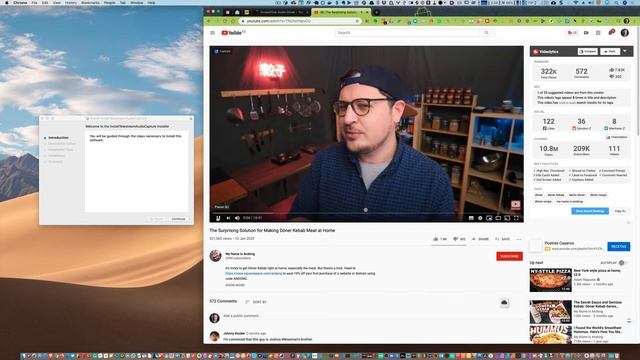Image resolution: width=640 pixels, height=360 pixels.
Task: Open the File menu in menu bar
Action: (x=34, y=2)
